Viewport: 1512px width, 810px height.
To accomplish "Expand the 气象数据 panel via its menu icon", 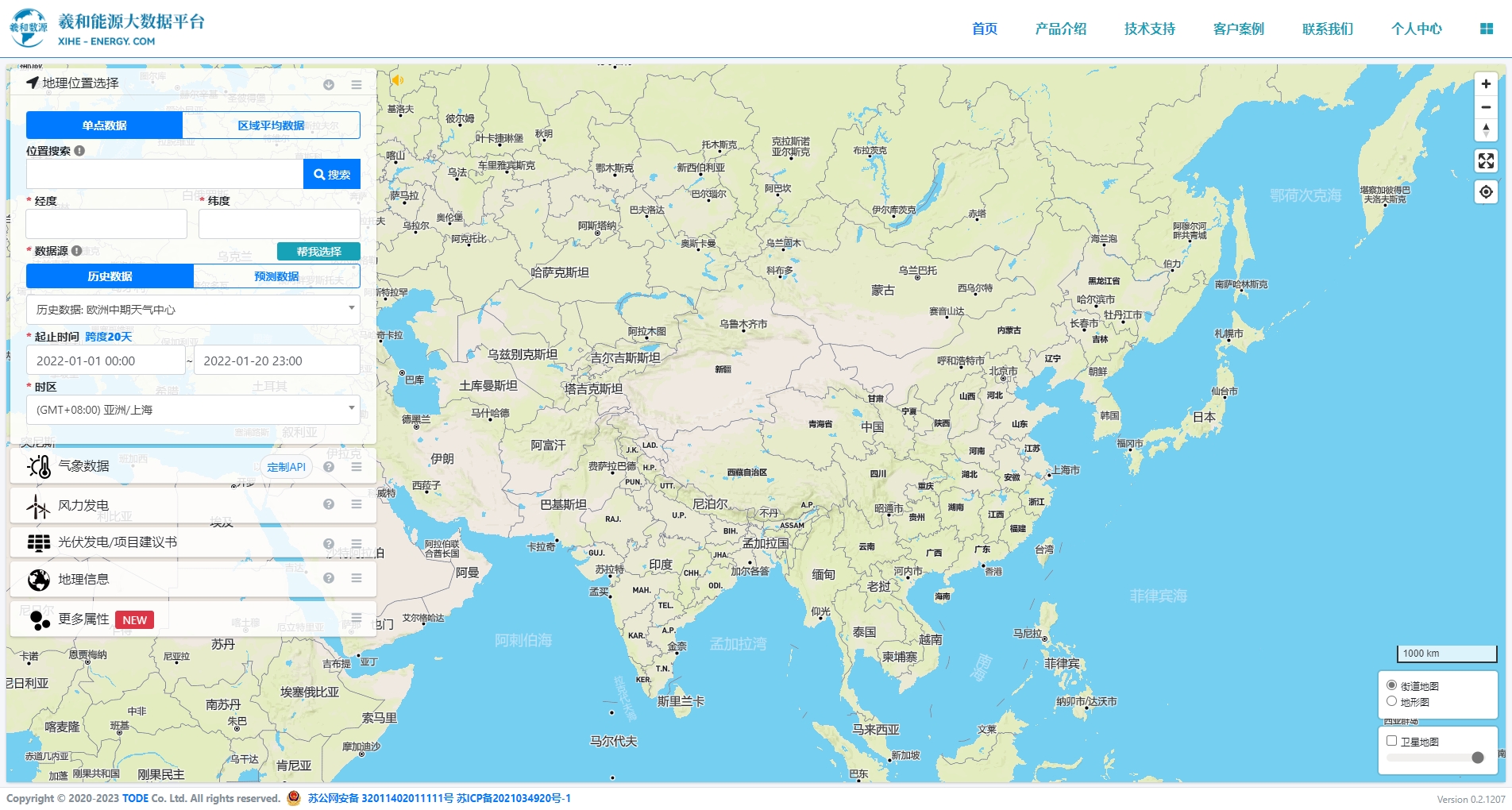I will pos(357,467).
